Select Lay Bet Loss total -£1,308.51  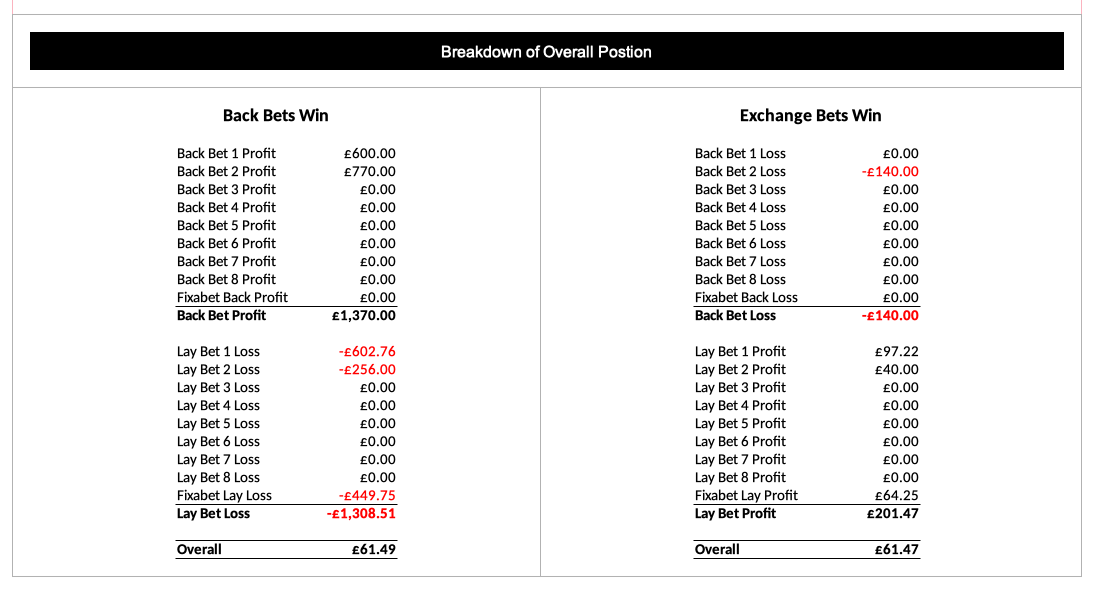pos(361,514)
